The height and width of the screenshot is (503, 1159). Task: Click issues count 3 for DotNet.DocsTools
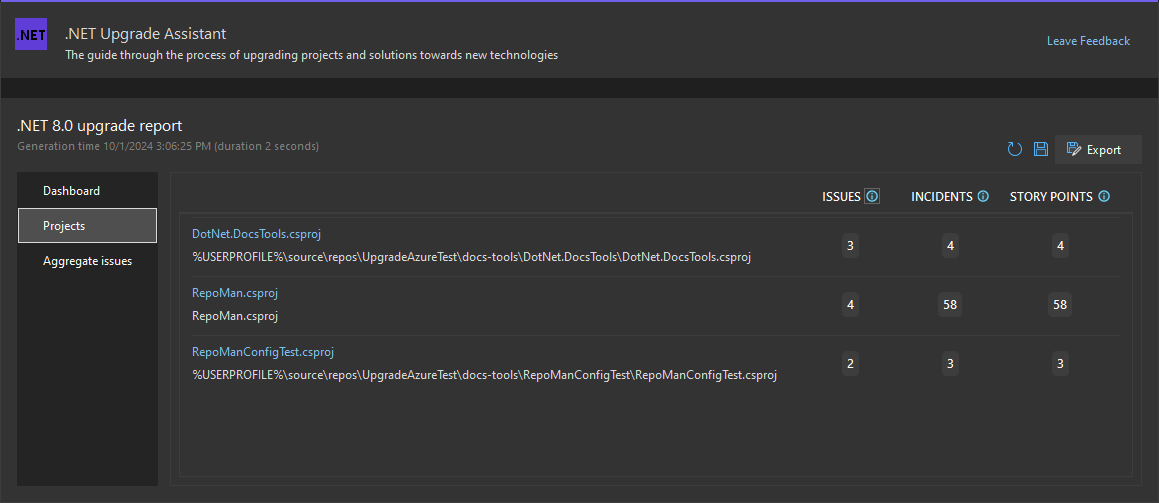[x=850, y=246]
